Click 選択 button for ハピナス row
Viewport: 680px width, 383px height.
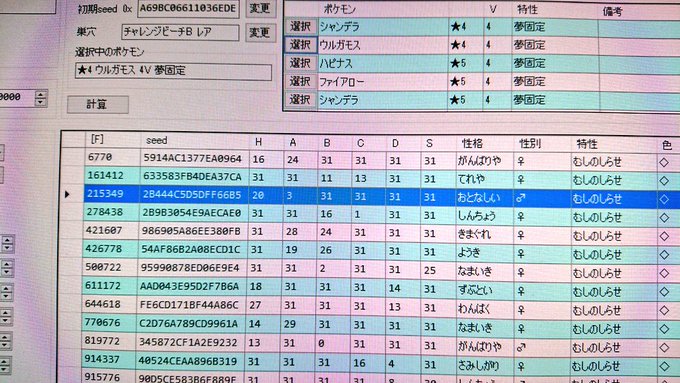301,63
